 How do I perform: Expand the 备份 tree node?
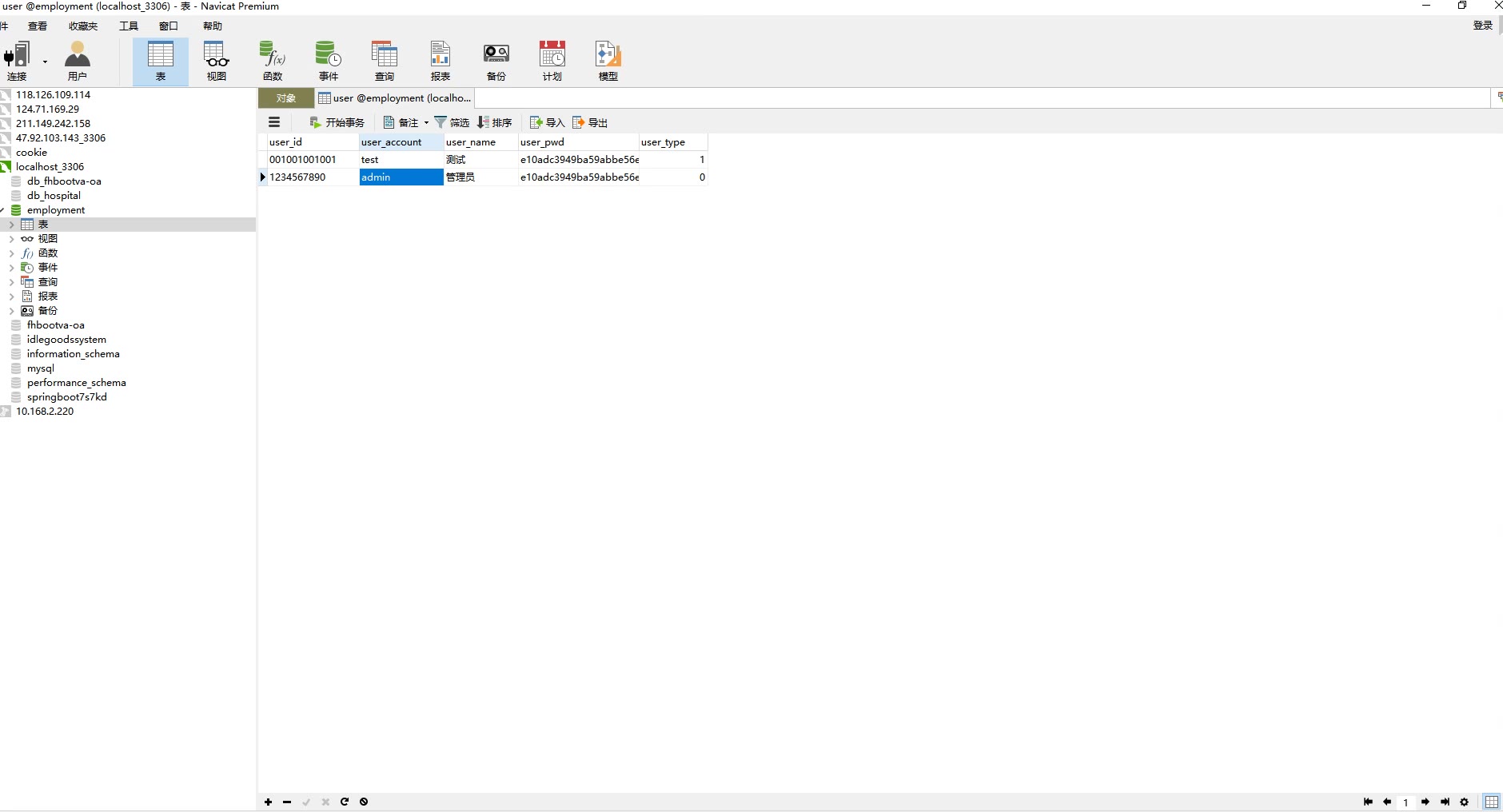[x=11, y=311]
